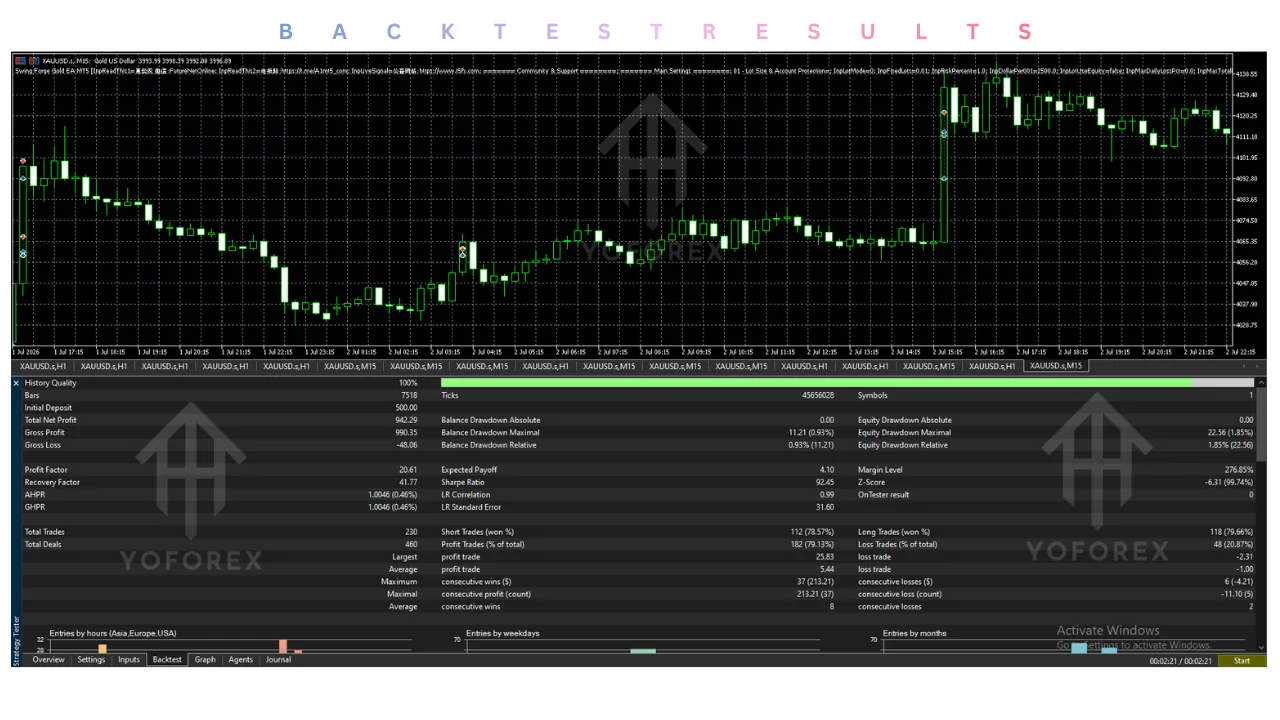Select the Sharpe Ratio value 92.45
This screenshot has width=1280, height=720.
tap(824, 482)
